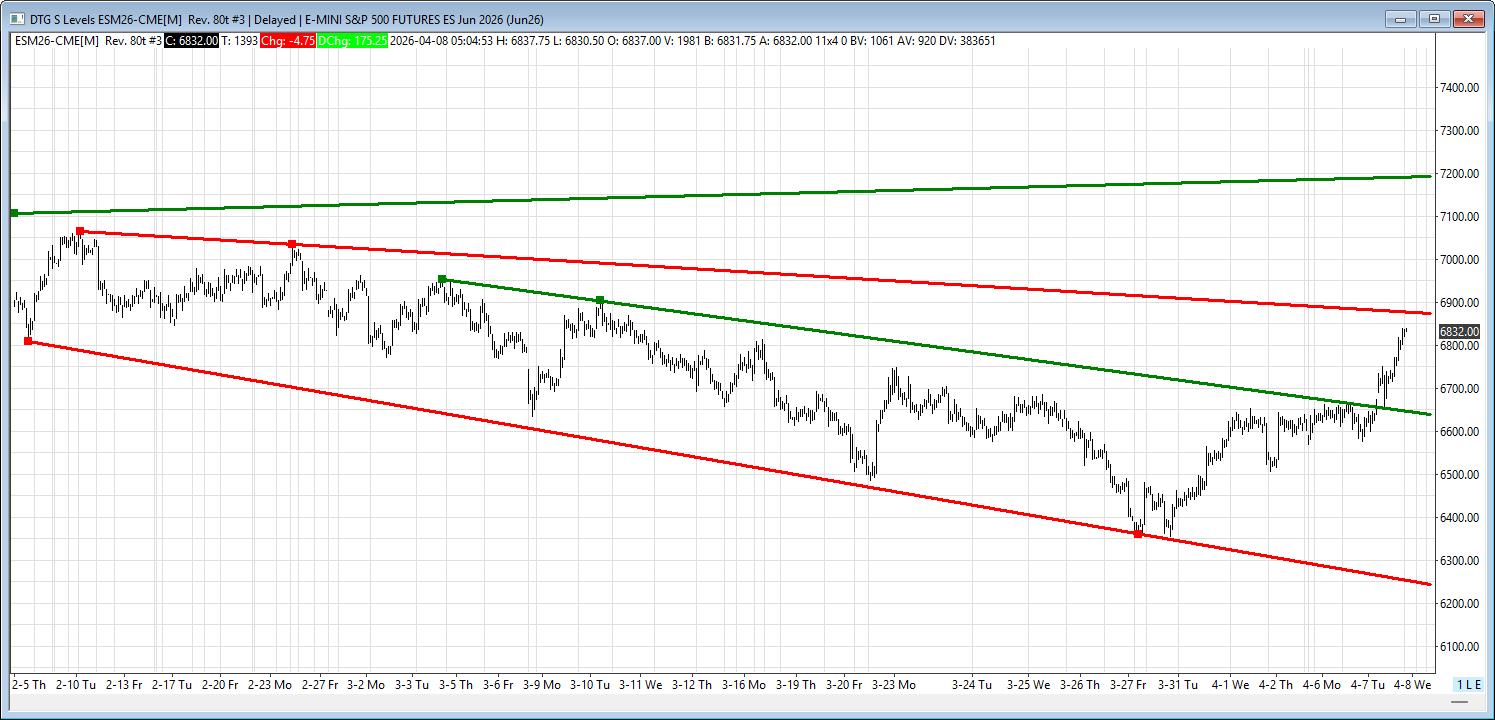Select red anchor square near 2-23 Mo peak
The image size is (1495, 720).
coord(292,244)
